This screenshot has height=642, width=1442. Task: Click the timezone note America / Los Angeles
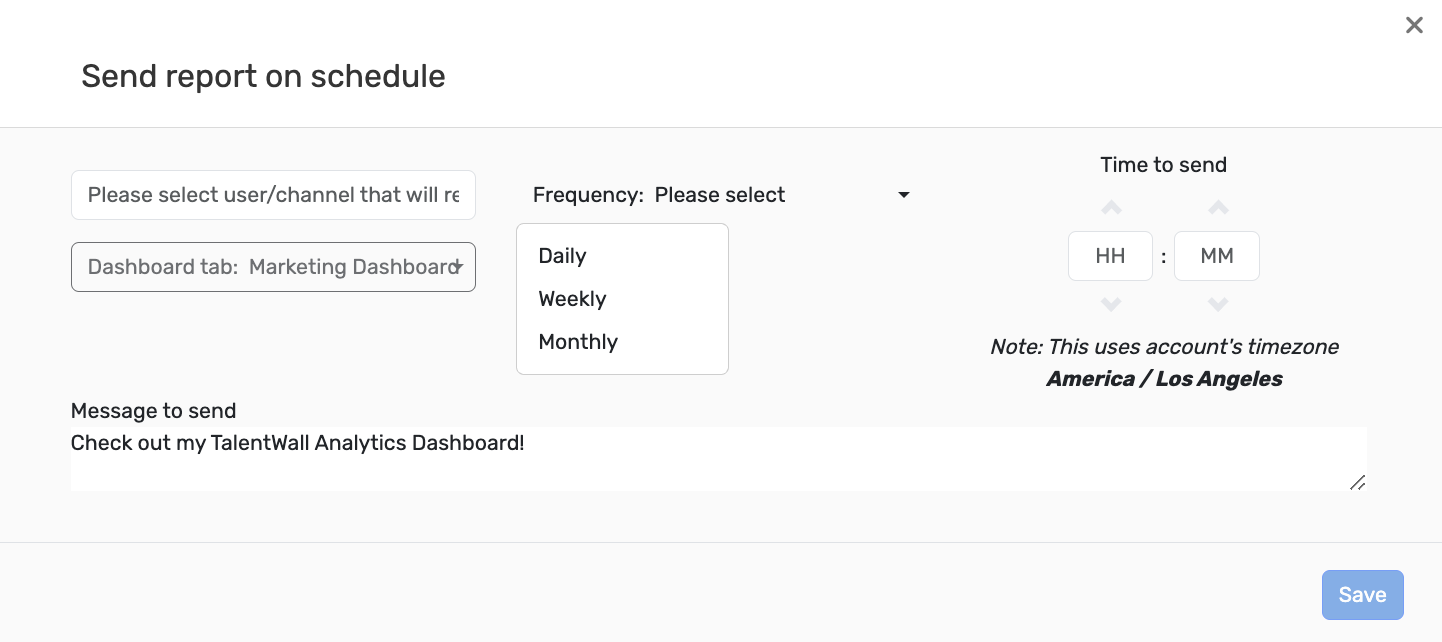(x=1163, y=379)
